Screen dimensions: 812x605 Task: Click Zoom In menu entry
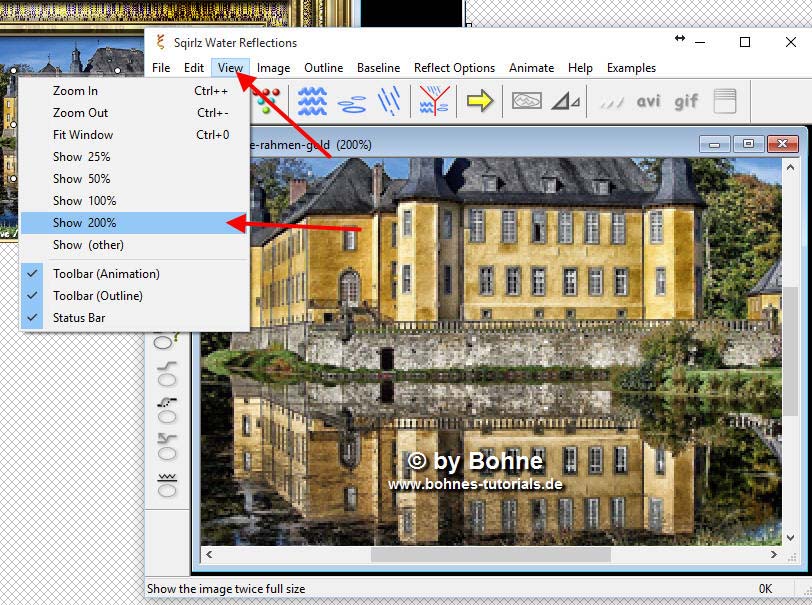(x=75, y=91)
